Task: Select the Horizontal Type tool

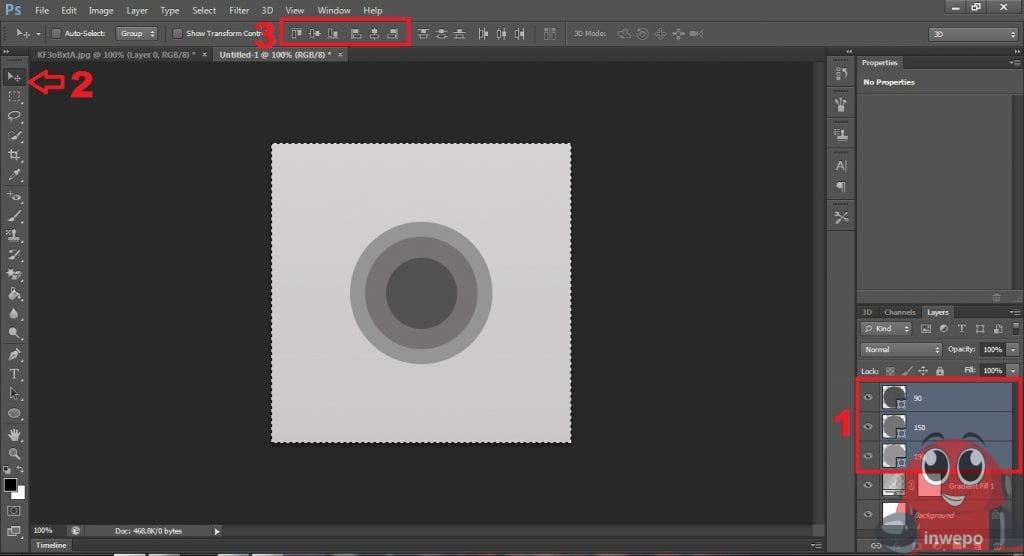Action: click(x=15, y=374)
